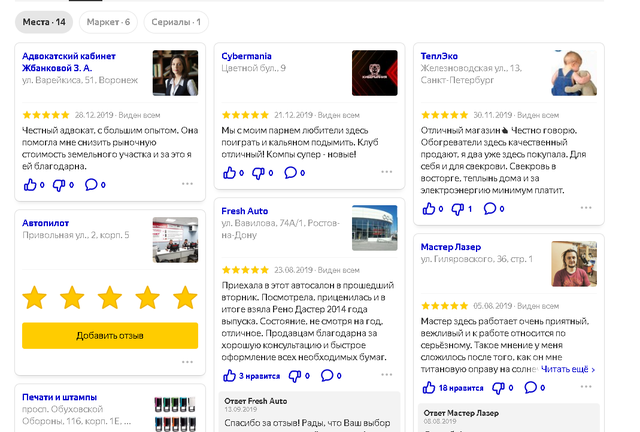Open Адвокатский кабинет Жбанковой З. А. link
Image resolution: width=640 pixels, height=432 pixels.
coord(69,62)
